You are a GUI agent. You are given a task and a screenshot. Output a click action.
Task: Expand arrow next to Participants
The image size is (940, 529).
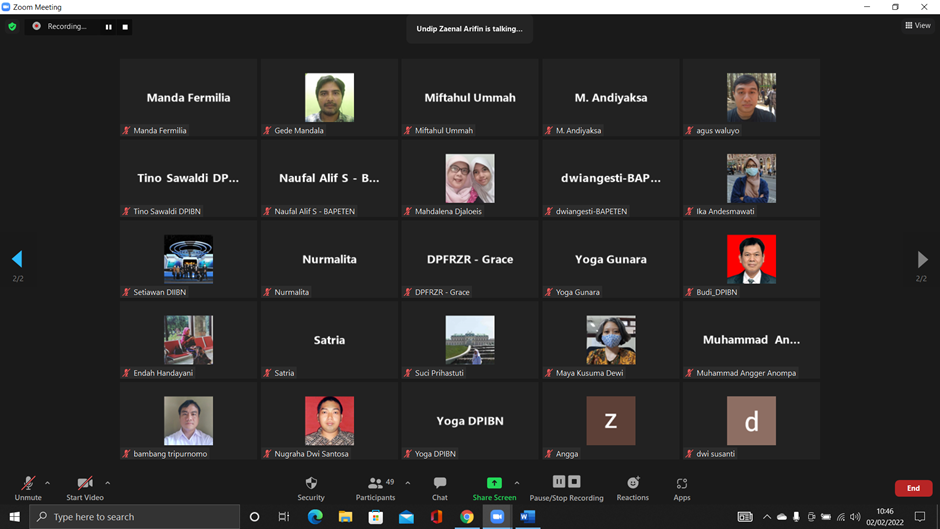407,483
